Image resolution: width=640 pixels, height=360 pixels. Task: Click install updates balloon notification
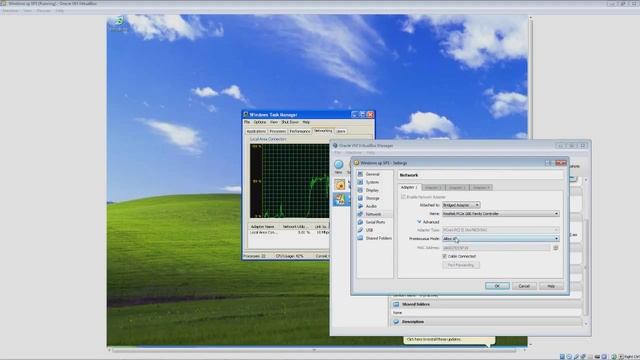[449, 340]
